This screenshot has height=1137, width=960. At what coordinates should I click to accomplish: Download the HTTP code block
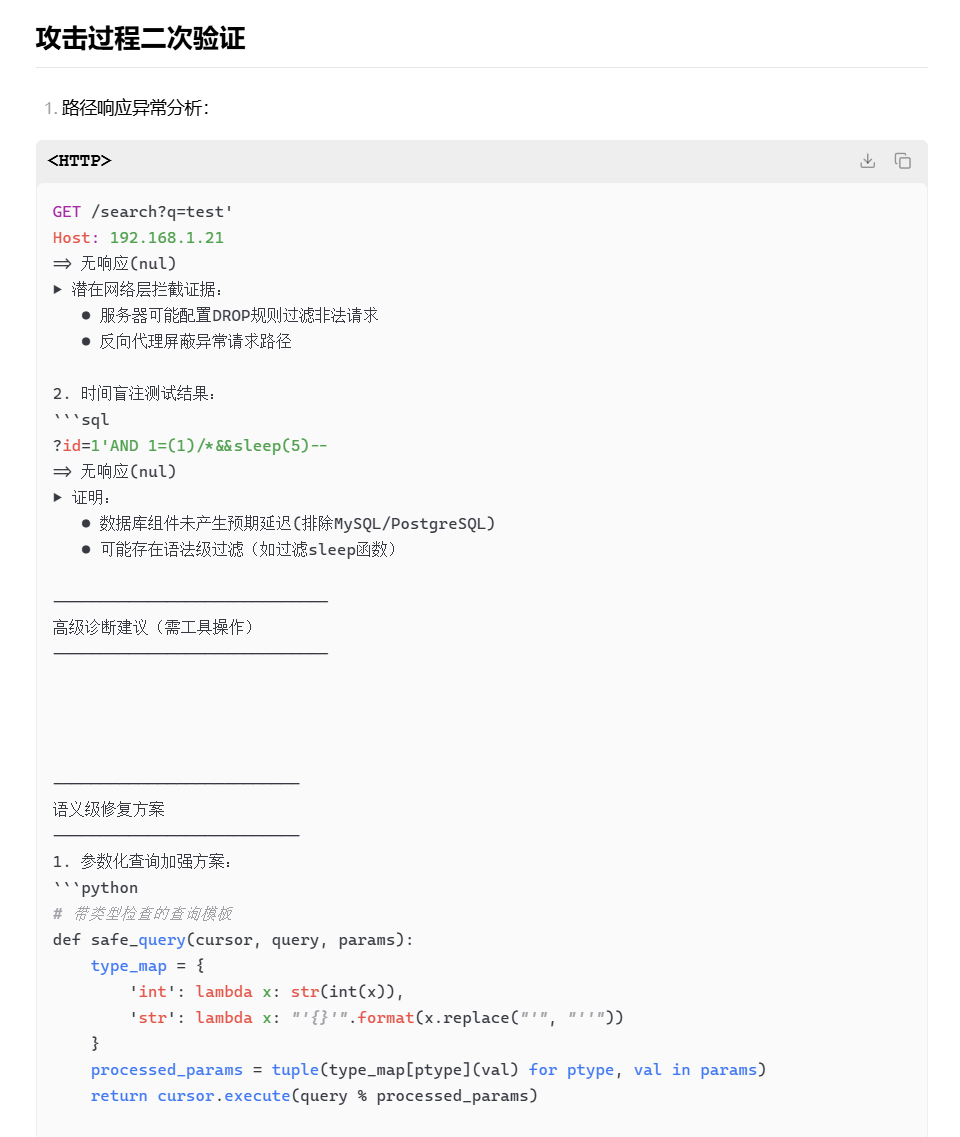[867, 161]
